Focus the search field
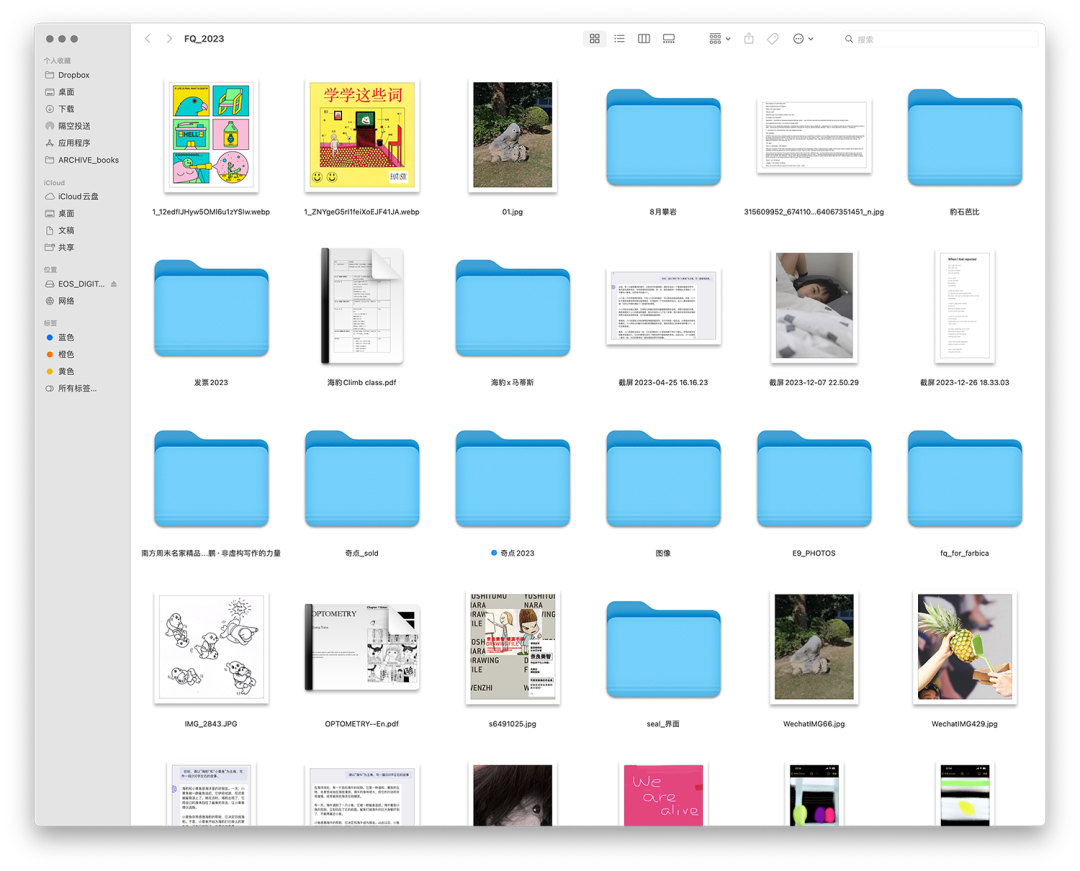1080x871 pixels. pyautogui.click(x=939, y=39)
